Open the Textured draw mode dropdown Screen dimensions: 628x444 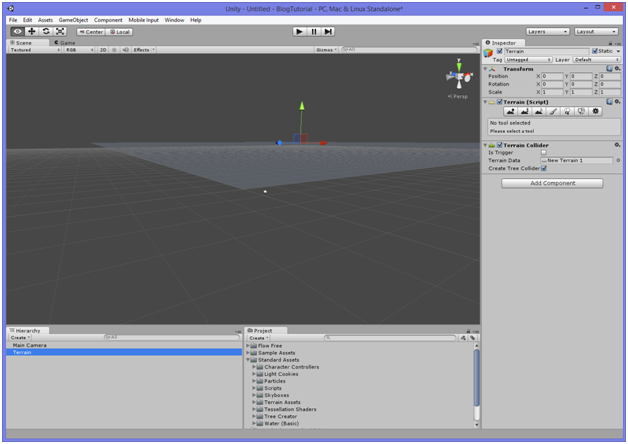pos(34,50)
